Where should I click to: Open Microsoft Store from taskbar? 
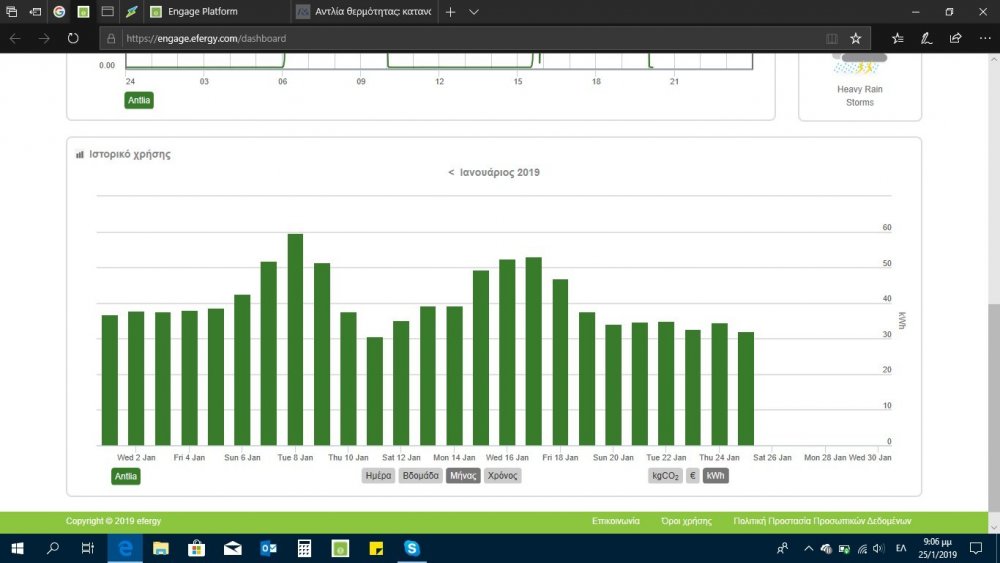[x=197, y=548]
